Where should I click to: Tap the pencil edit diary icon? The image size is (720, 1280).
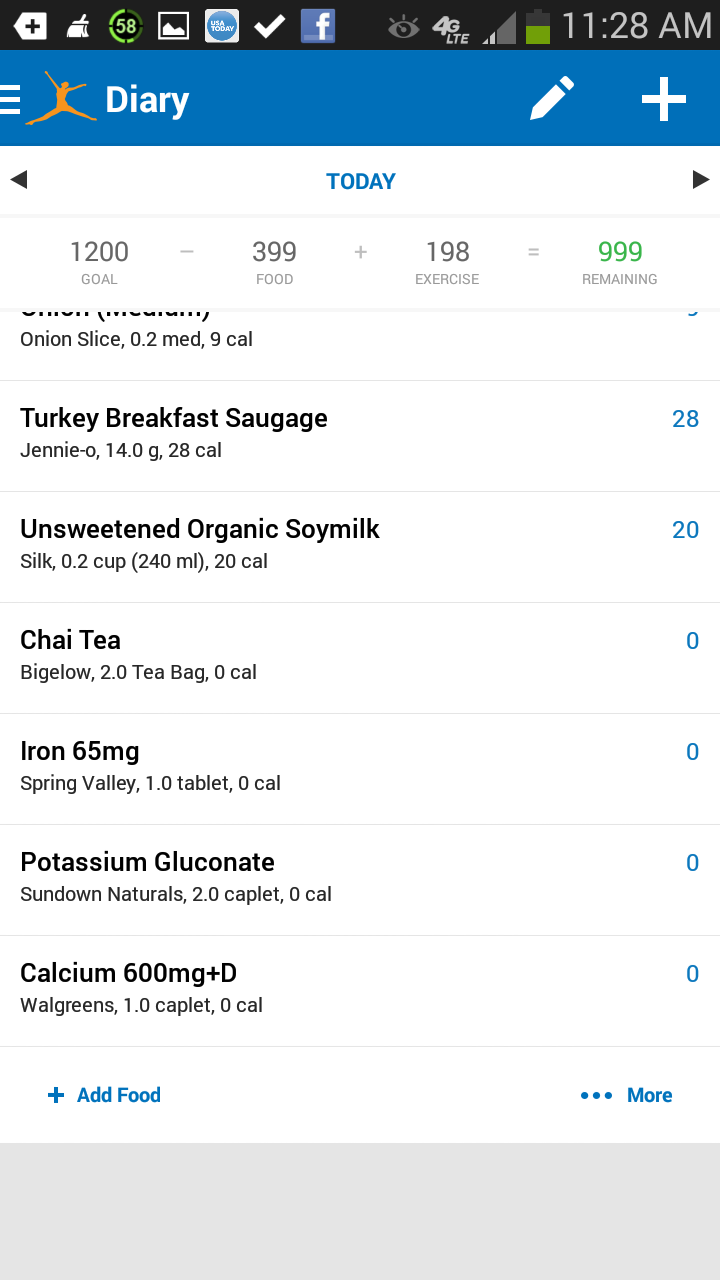552,99
